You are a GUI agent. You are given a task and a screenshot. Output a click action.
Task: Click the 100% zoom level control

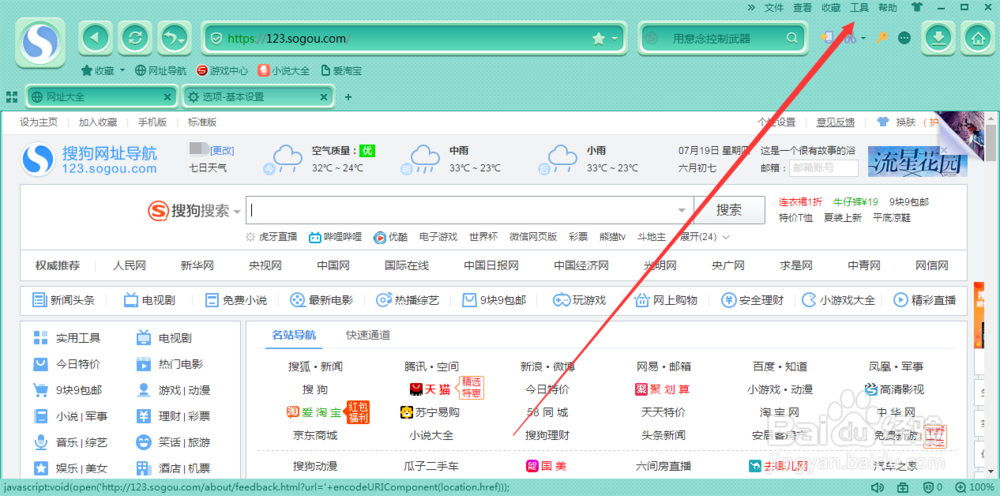click(976, 488)
